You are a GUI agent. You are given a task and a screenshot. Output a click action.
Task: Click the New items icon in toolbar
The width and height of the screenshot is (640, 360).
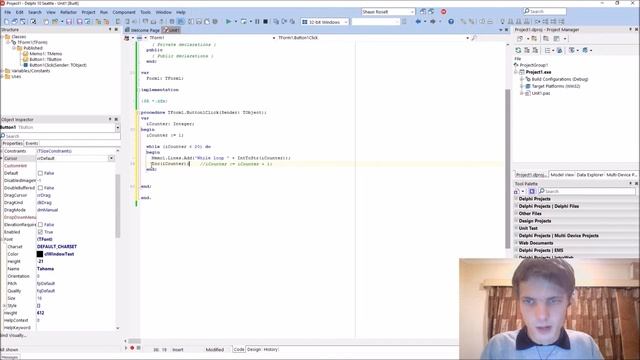pos(46,22)
